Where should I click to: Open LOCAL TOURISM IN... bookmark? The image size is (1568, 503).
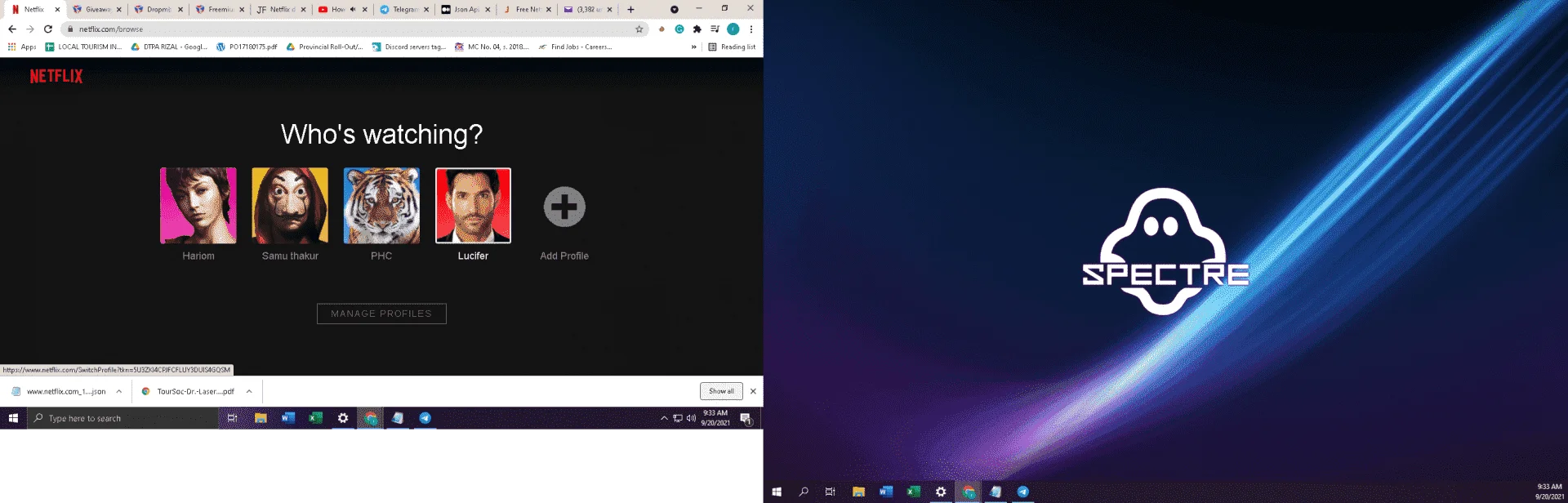(x=83, y=47)
